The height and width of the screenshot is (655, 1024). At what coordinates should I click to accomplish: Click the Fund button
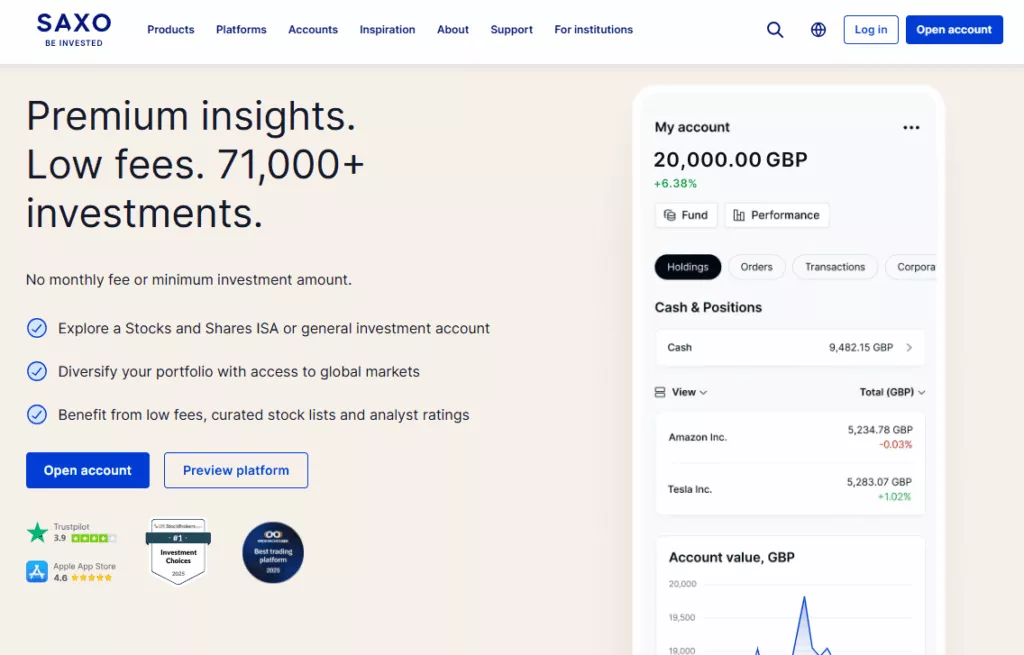pyautogui.click(x=686, y=215)
